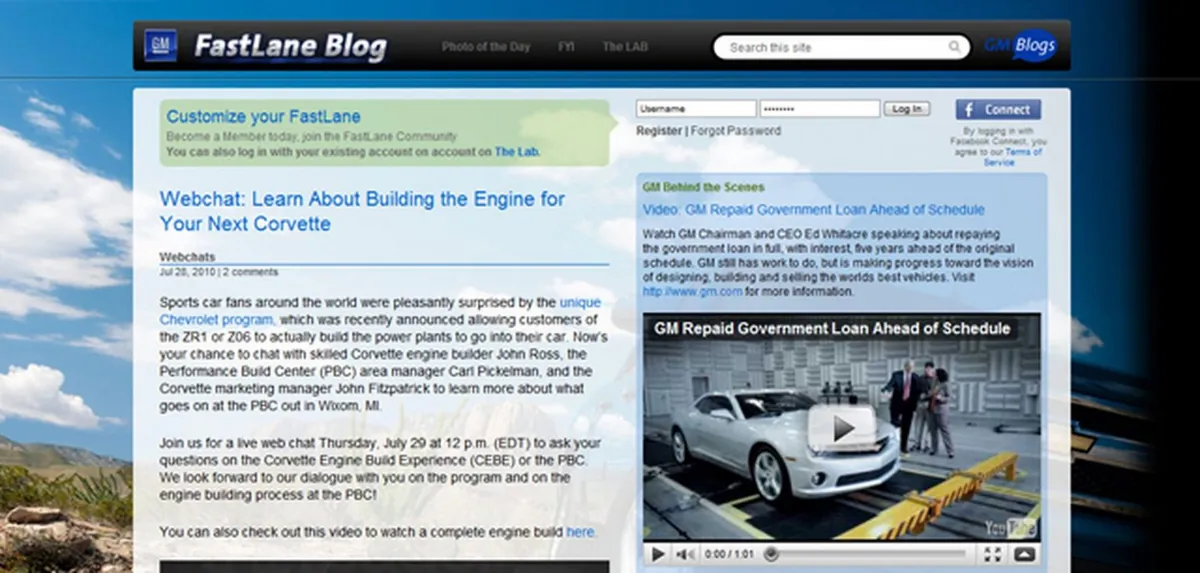Click the Log In button

[x=907, y=109]
